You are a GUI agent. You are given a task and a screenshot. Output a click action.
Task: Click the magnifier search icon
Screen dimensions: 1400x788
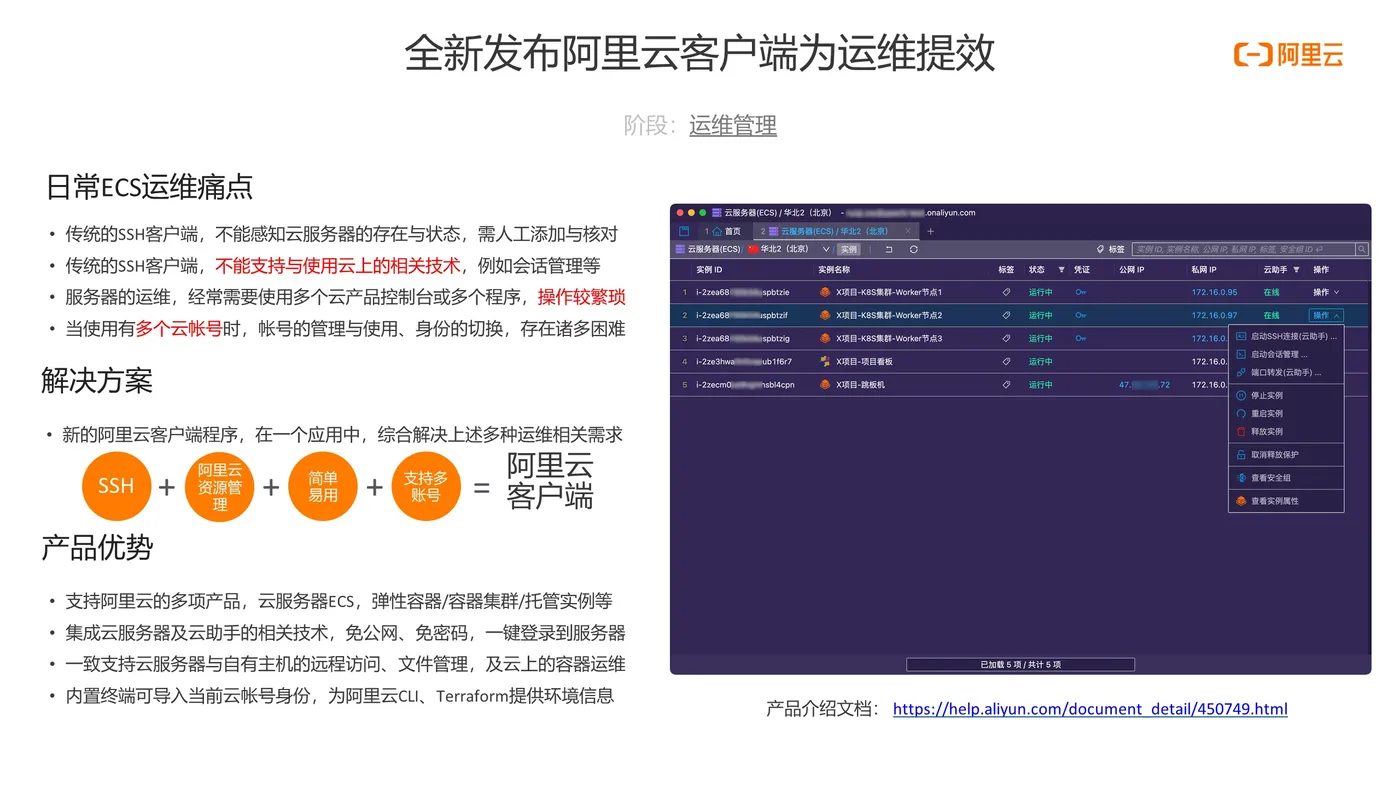coord(1361,249)
